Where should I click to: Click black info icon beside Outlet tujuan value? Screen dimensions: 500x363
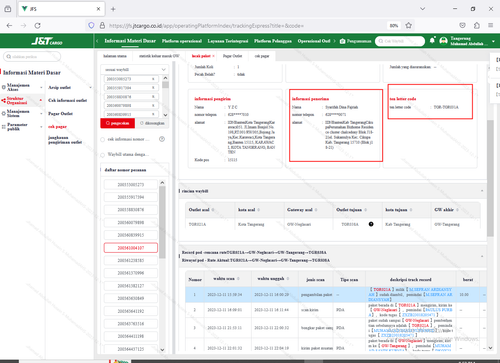371,224
